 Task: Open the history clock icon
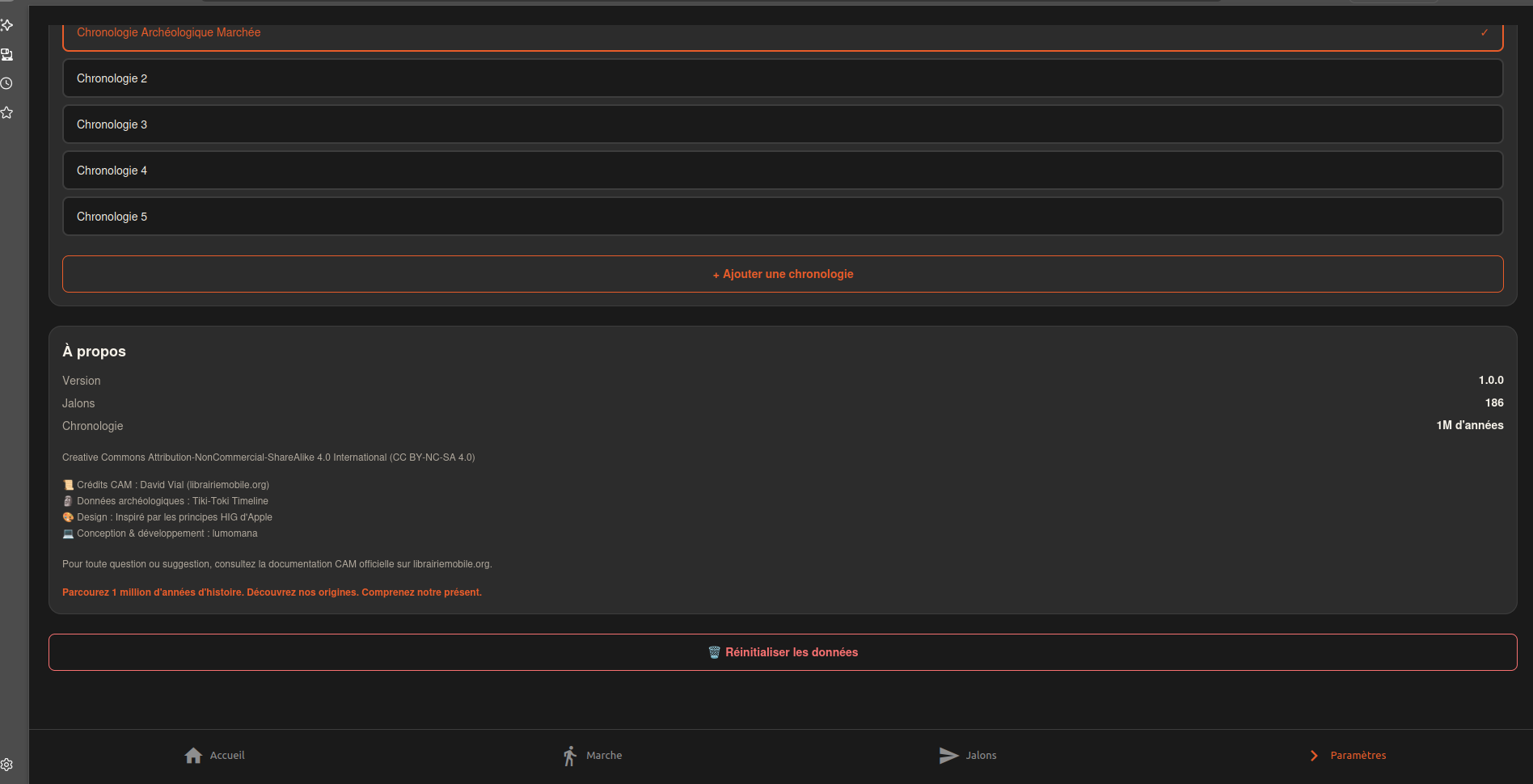click(6, 84)
